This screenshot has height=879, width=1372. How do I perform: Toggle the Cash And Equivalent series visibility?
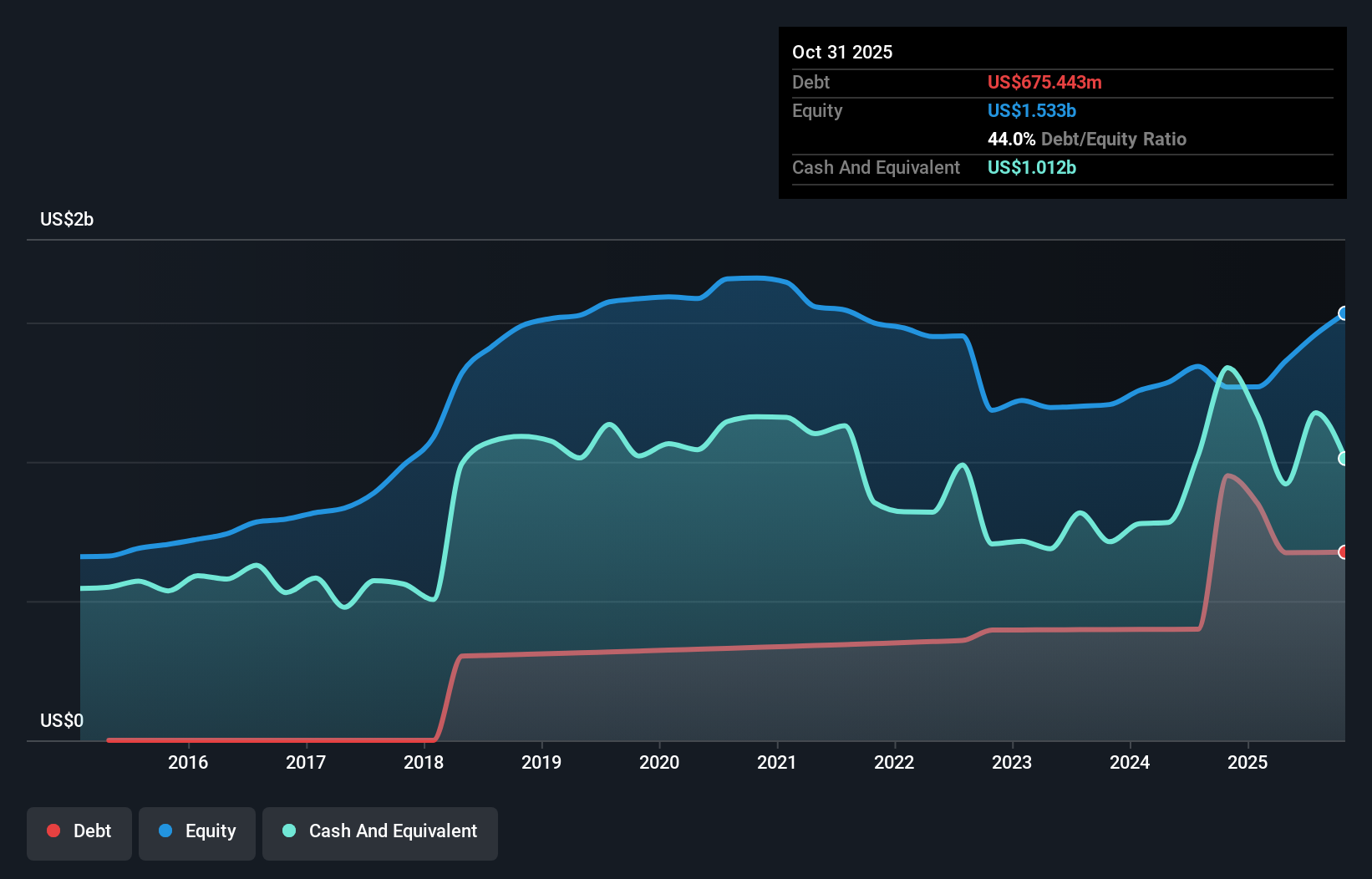(379, 831)
